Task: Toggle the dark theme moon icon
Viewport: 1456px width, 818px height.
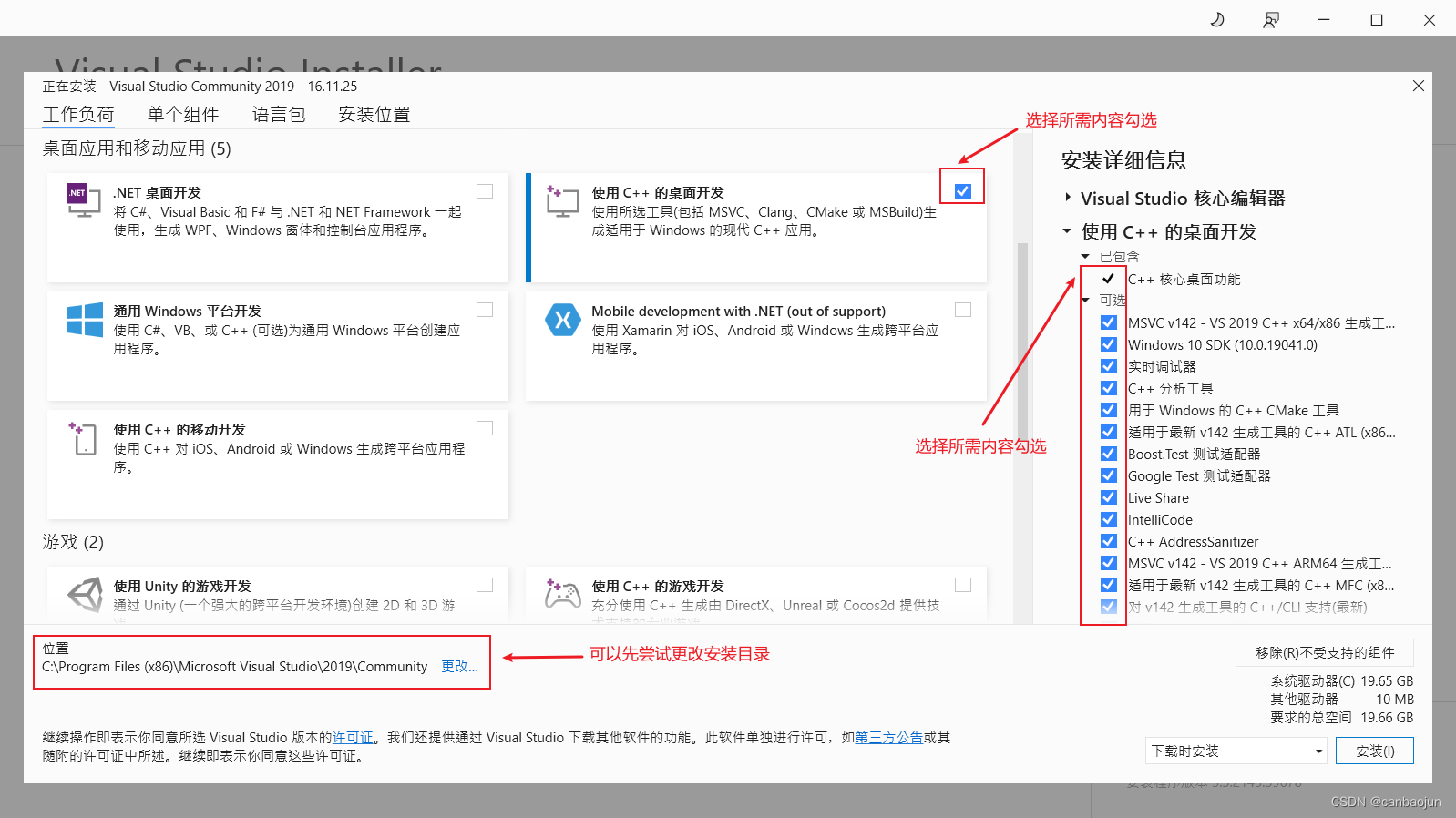Action: (1217, 19)
